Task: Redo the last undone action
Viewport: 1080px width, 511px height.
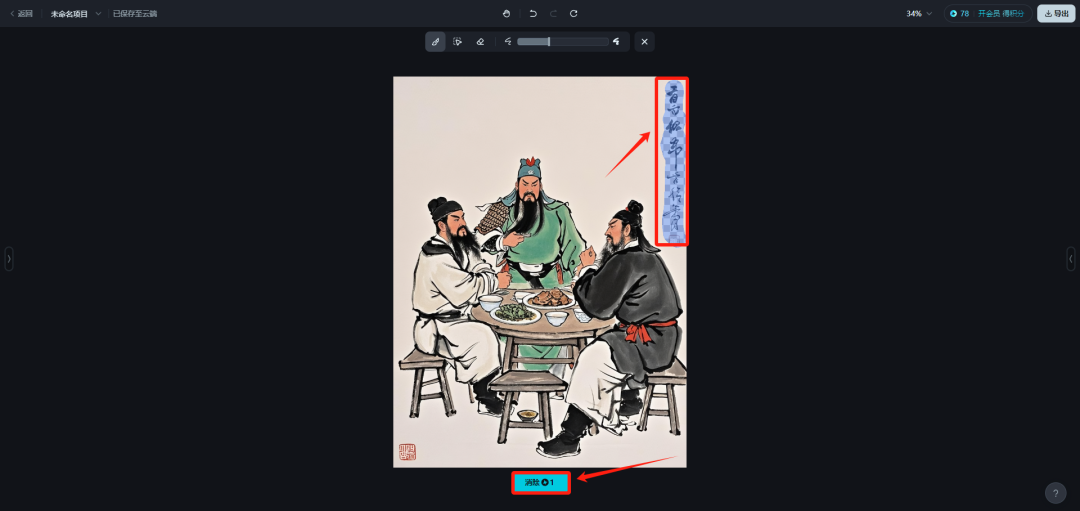Action: point(553,13)
